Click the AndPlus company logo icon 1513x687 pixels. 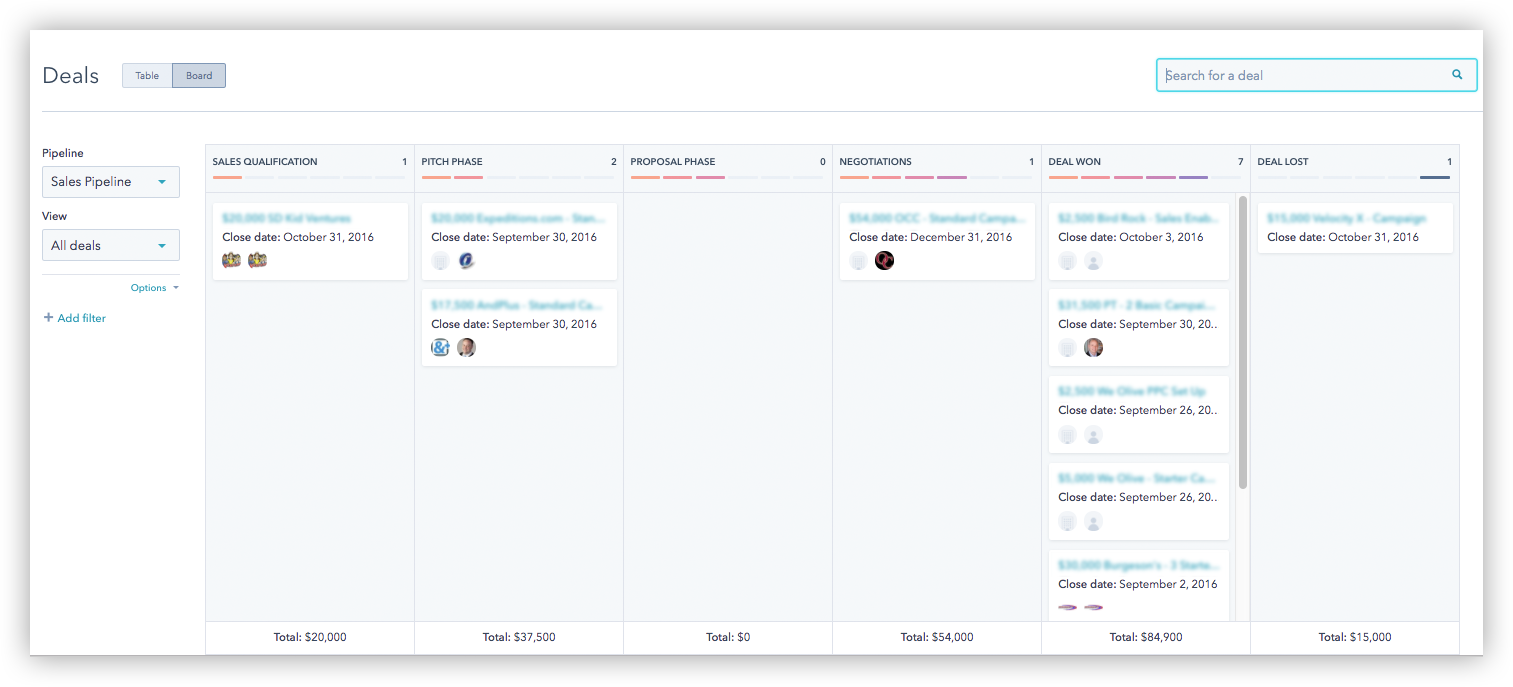440,348
